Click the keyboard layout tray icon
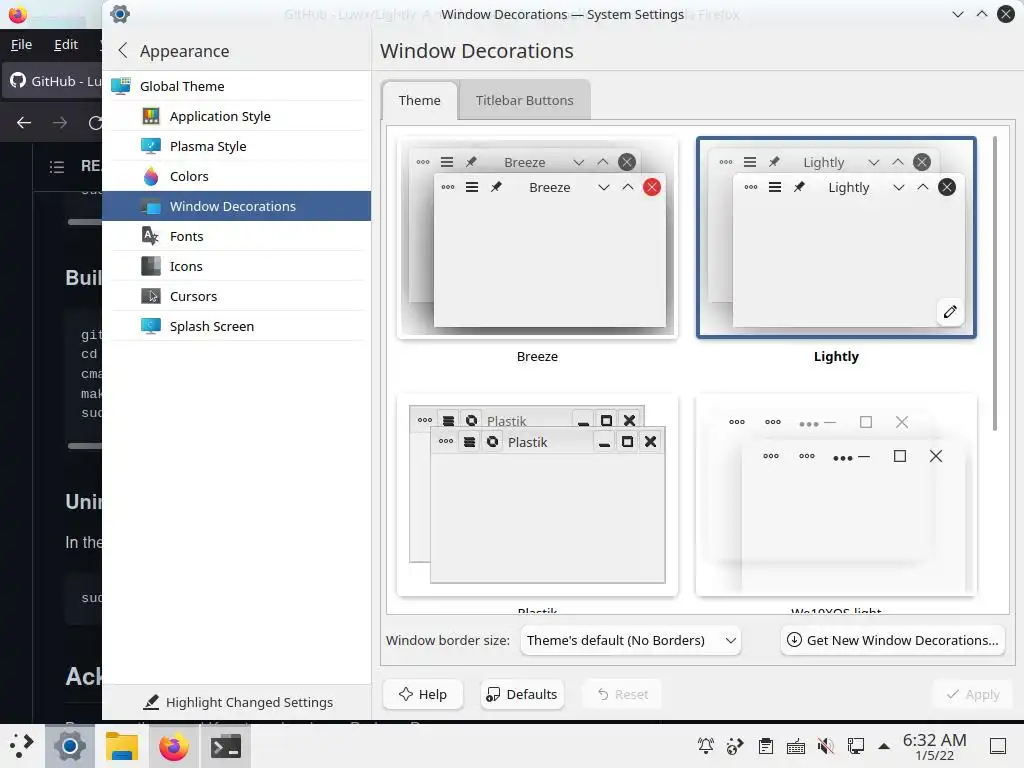1024x768 pixels. pyautogui.click(x=795, y=746)
